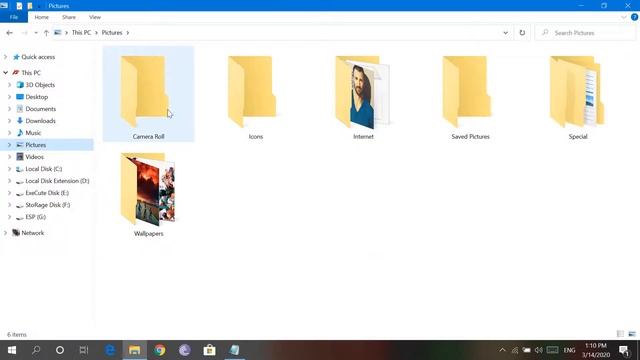Image resolution: width=640 pixels, height=360 pixels.
Task: Switch to large icons view layout icon
Action: tap(632, 334)
